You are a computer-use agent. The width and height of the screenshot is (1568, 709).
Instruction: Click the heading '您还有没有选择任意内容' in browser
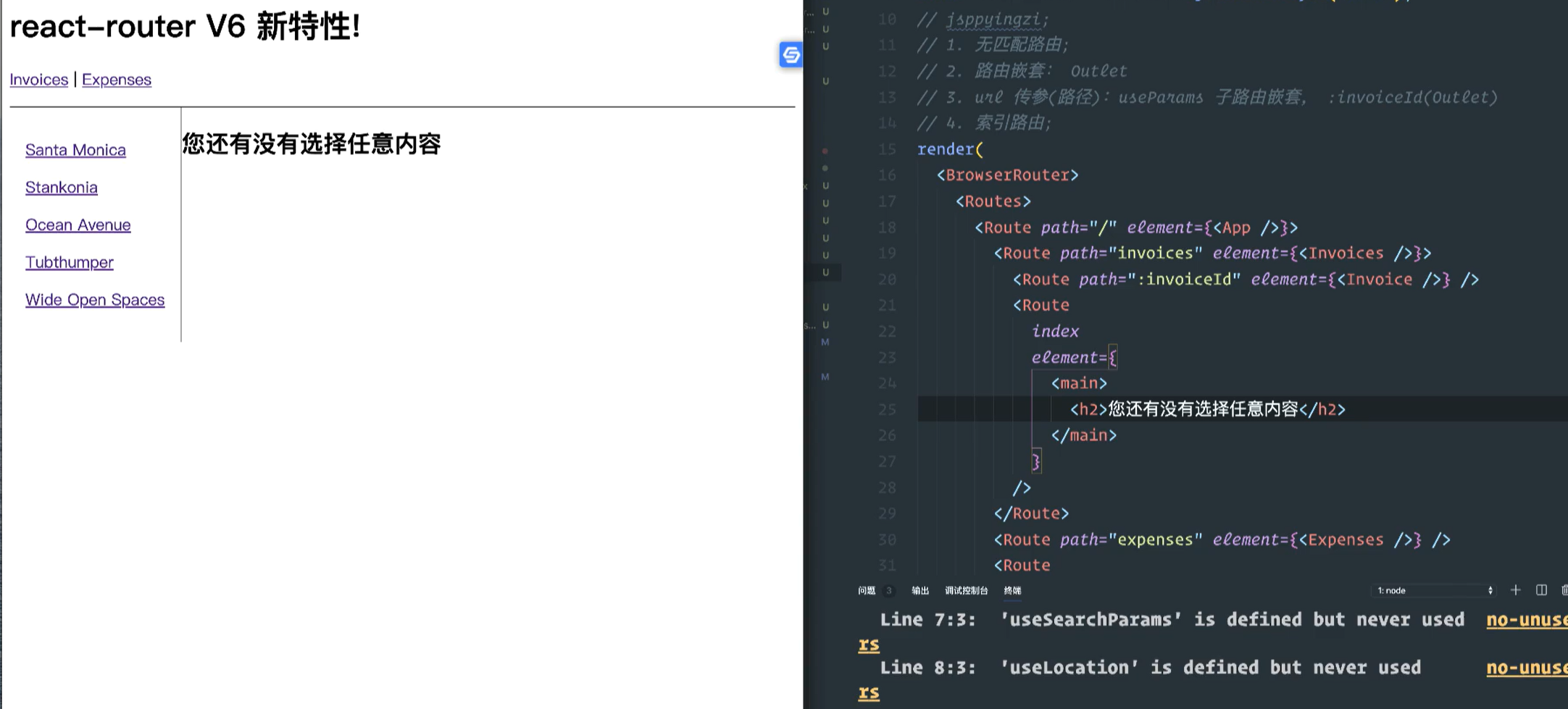tap(312, 144)
